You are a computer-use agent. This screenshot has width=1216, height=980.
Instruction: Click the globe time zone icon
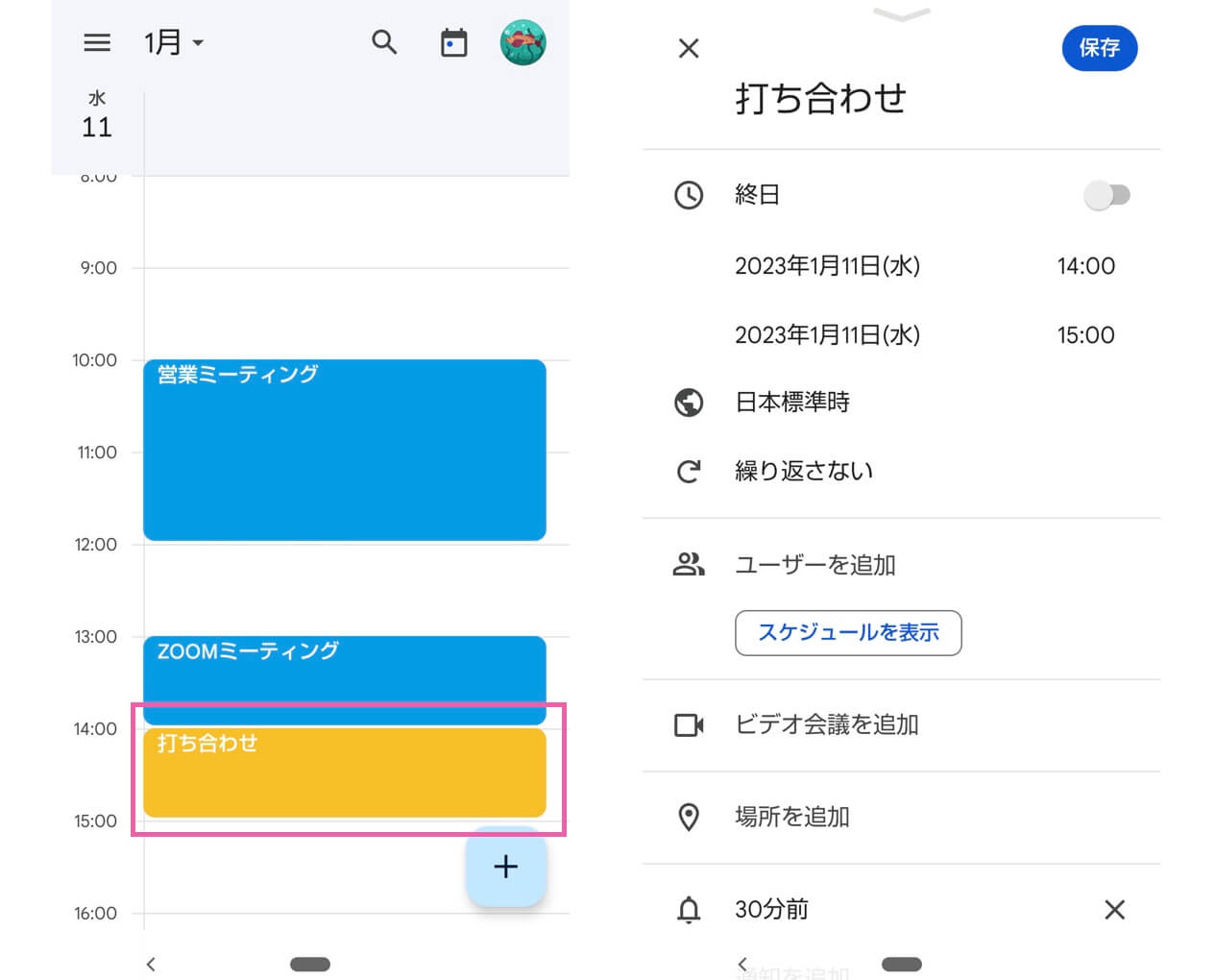click(x=689, y=403)
